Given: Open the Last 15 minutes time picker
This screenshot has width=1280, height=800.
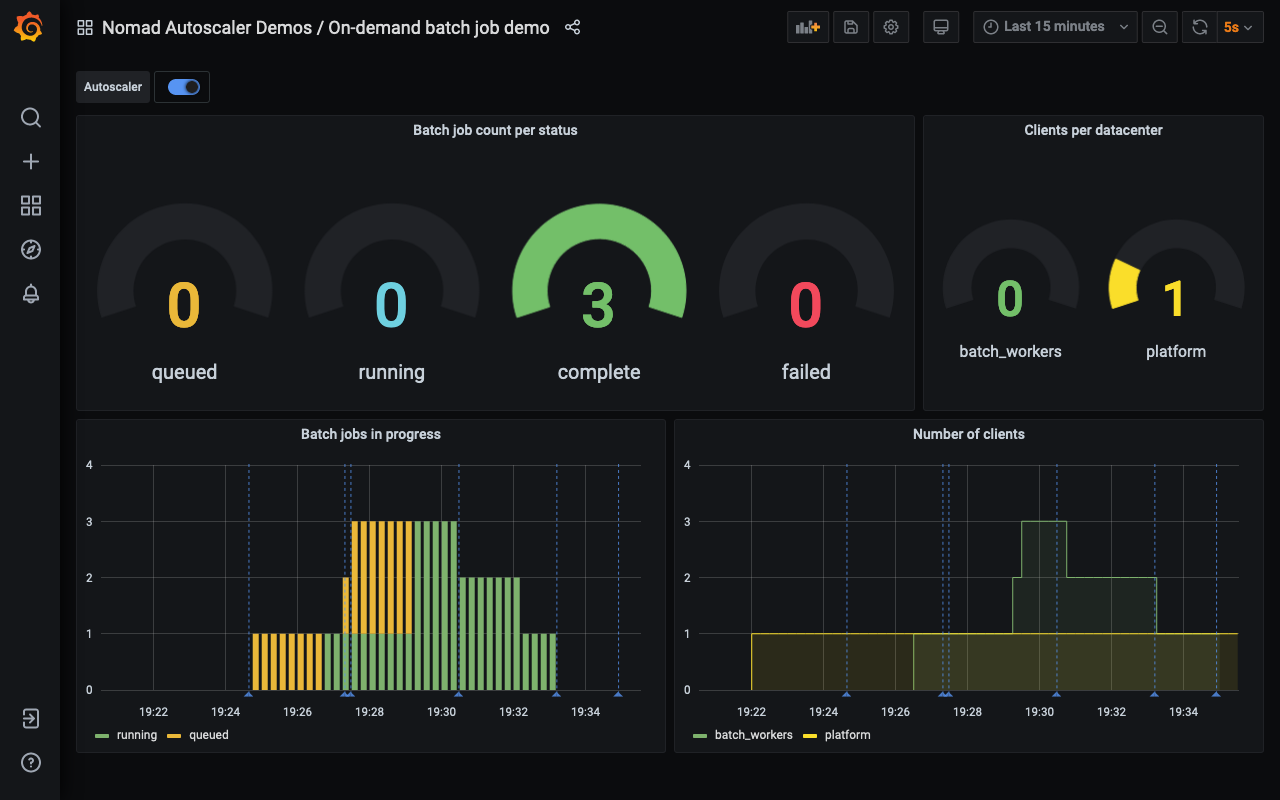Looking at the screenshot, I should (x=1055, y=27).
